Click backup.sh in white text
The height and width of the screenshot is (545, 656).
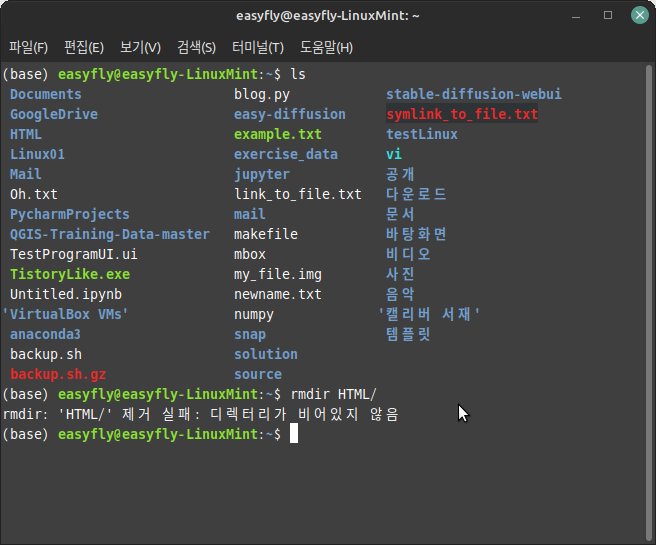coord(46,354)
